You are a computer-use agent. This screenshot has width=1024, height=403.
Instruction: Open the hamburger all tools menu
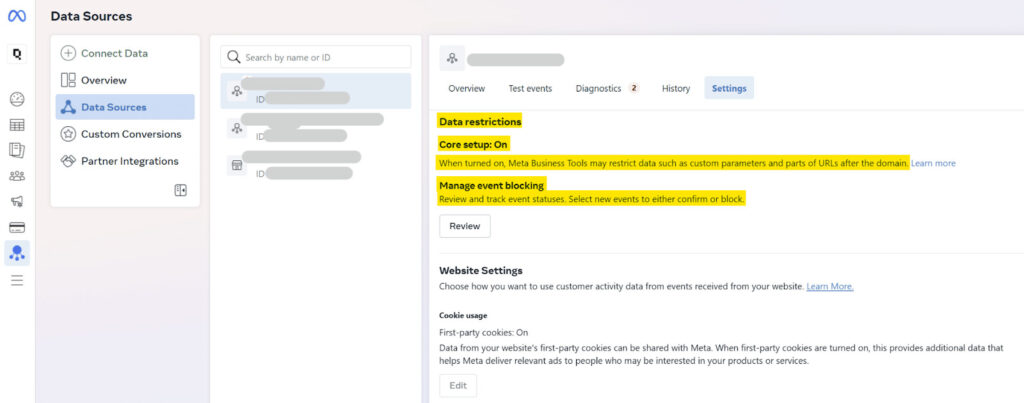[17, 280]
